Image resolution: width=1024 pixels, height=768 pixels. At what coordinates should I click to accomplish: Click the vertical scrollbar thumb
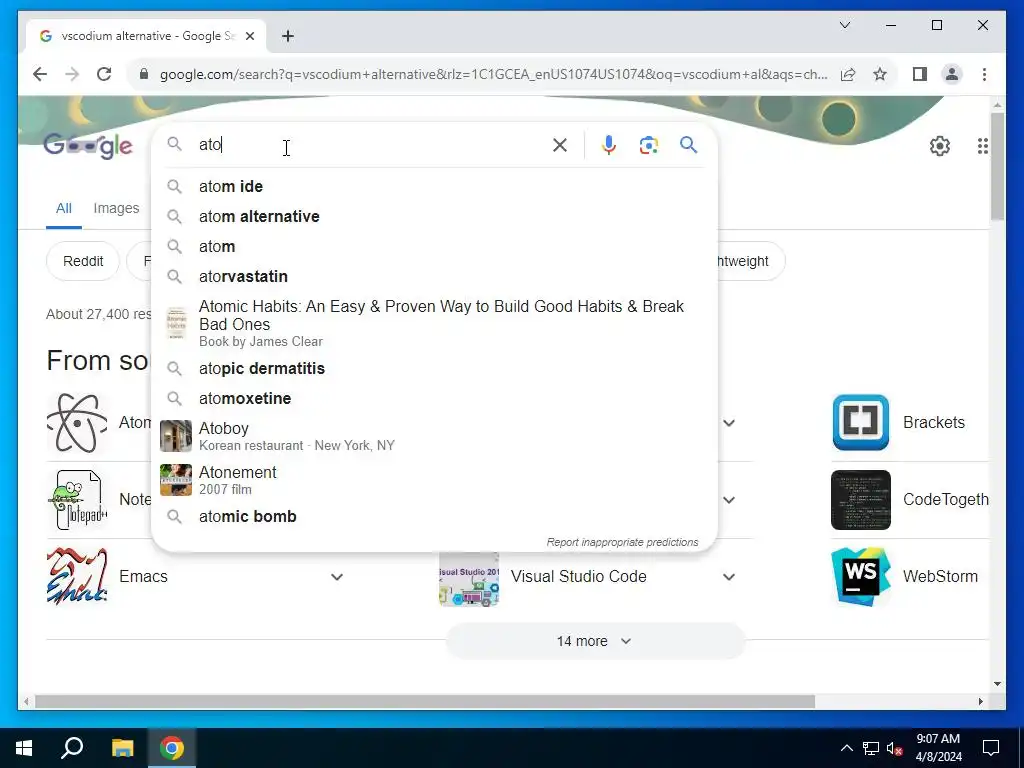pyautogui.click(x=997, y=167)
